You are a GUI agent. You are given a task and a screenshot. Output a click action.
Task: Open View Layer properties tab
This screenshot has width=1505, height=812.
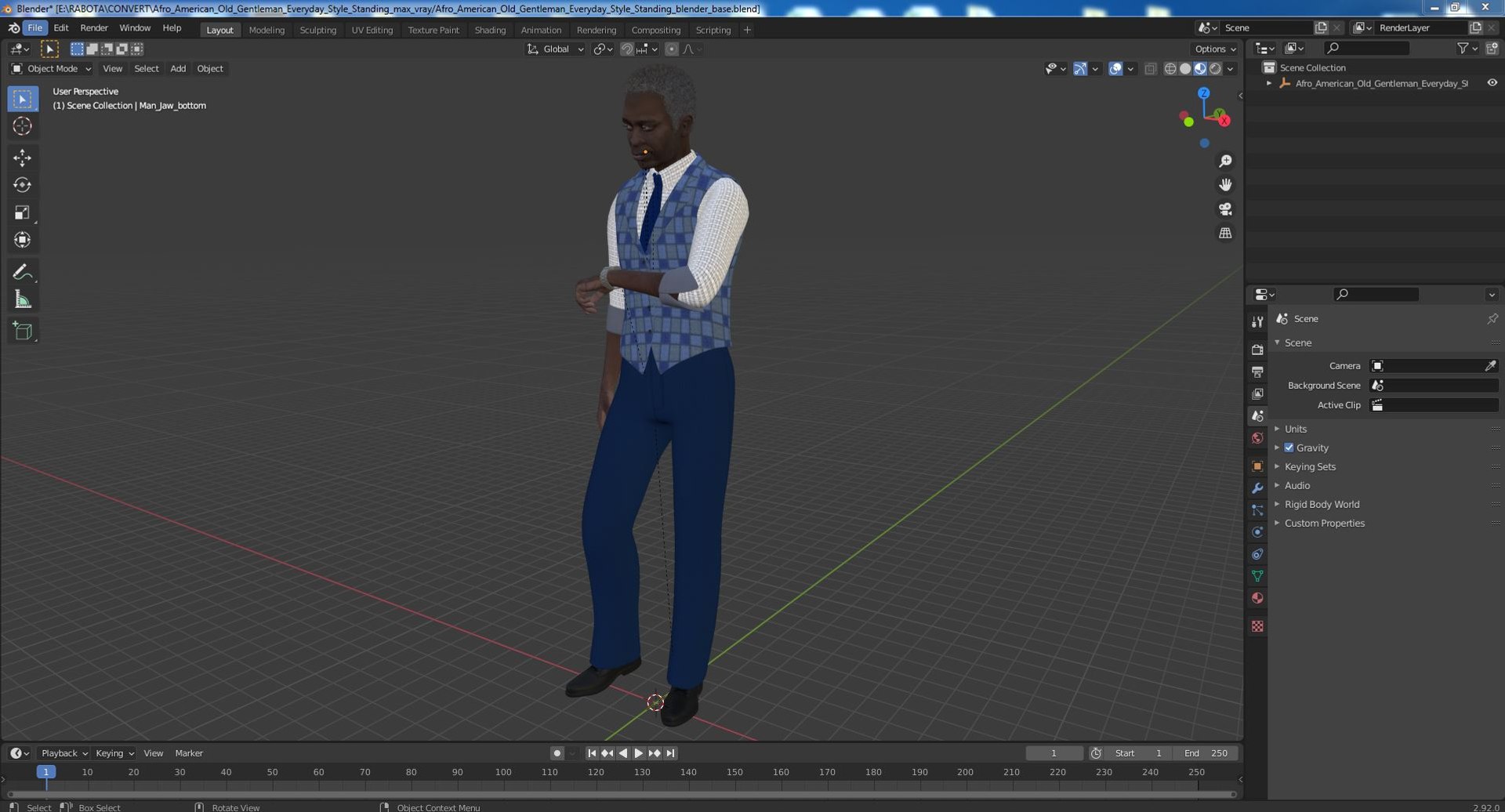1257,393
